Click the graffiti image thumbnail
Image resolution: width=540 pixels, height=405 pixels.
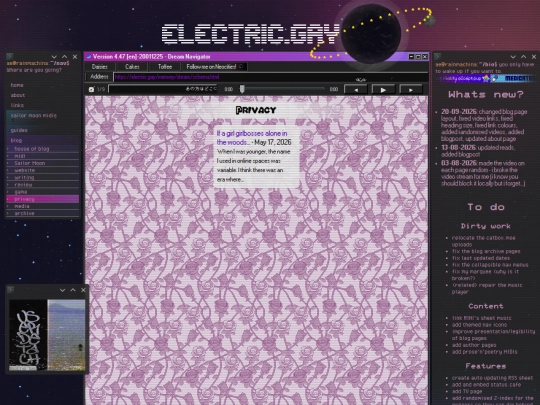point(28,335)
